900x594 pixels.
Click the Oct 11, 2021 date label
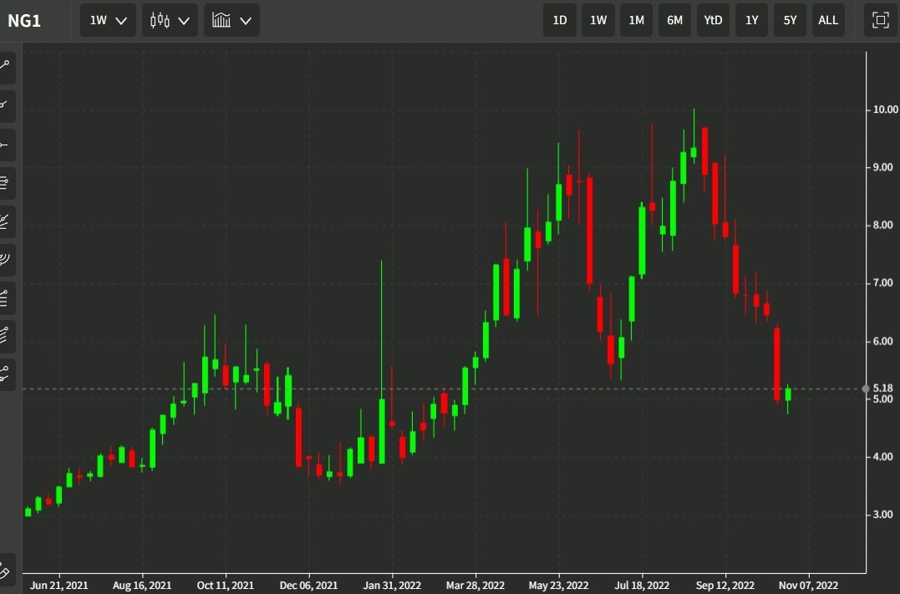225,585
